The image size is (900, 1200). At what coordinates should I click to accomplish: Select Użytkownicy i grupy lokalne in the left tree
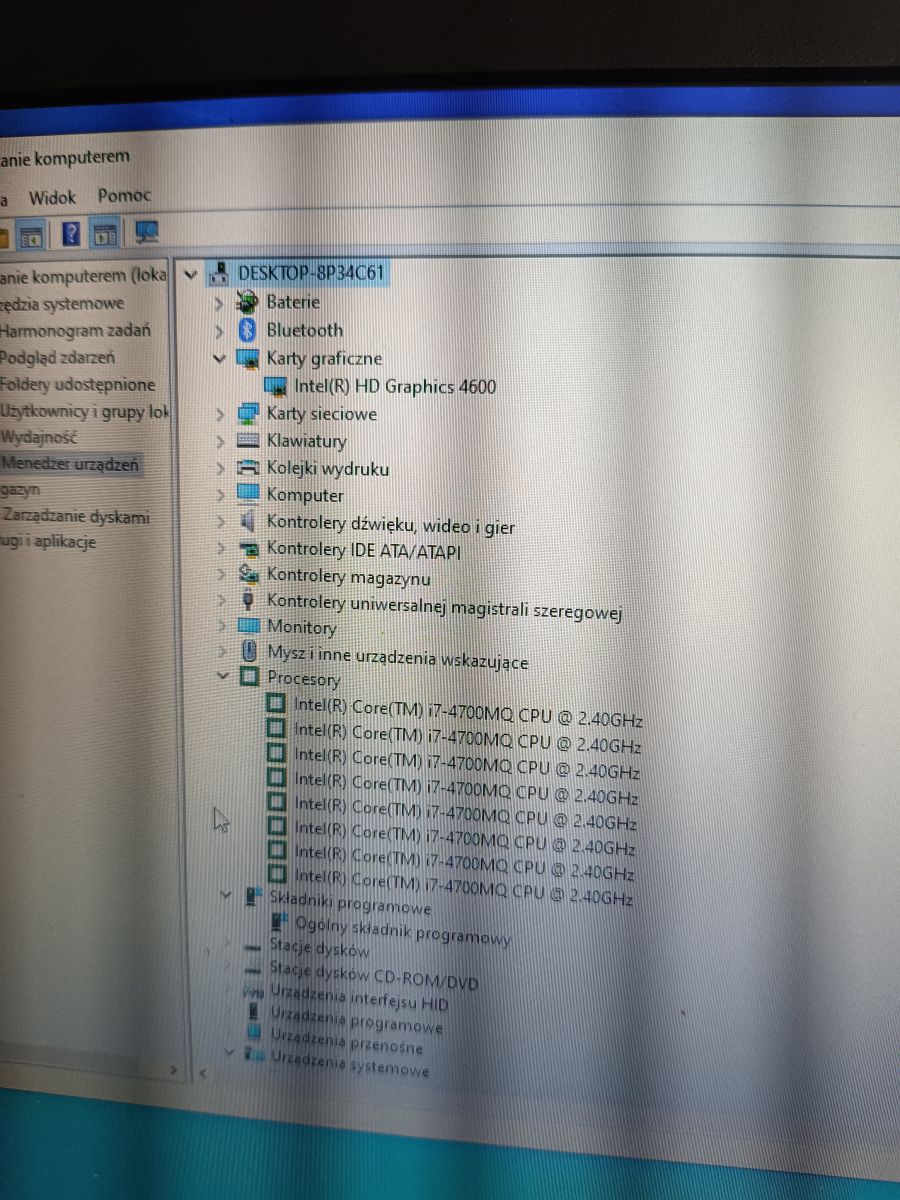click(86, 411)
